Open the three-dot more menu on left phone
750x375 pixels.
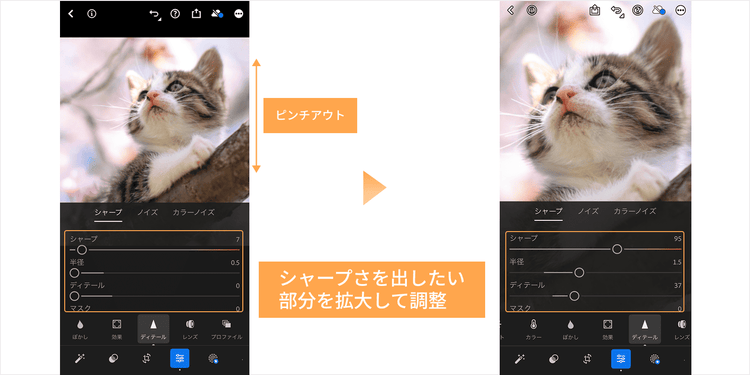pos(239,14)
